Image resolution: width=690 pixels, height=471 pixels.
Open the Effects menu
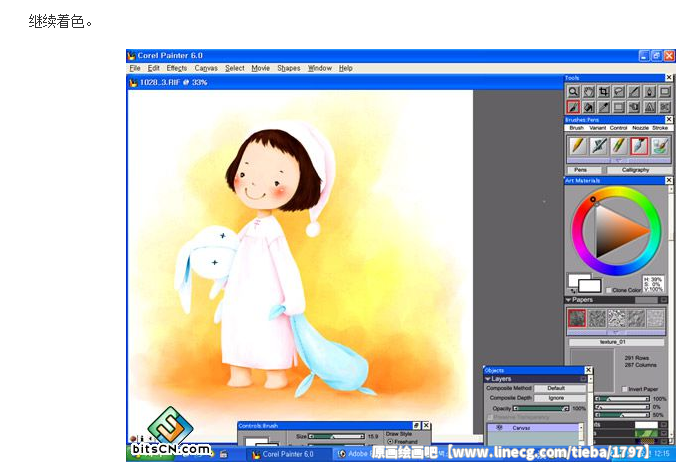coord(176,68)
